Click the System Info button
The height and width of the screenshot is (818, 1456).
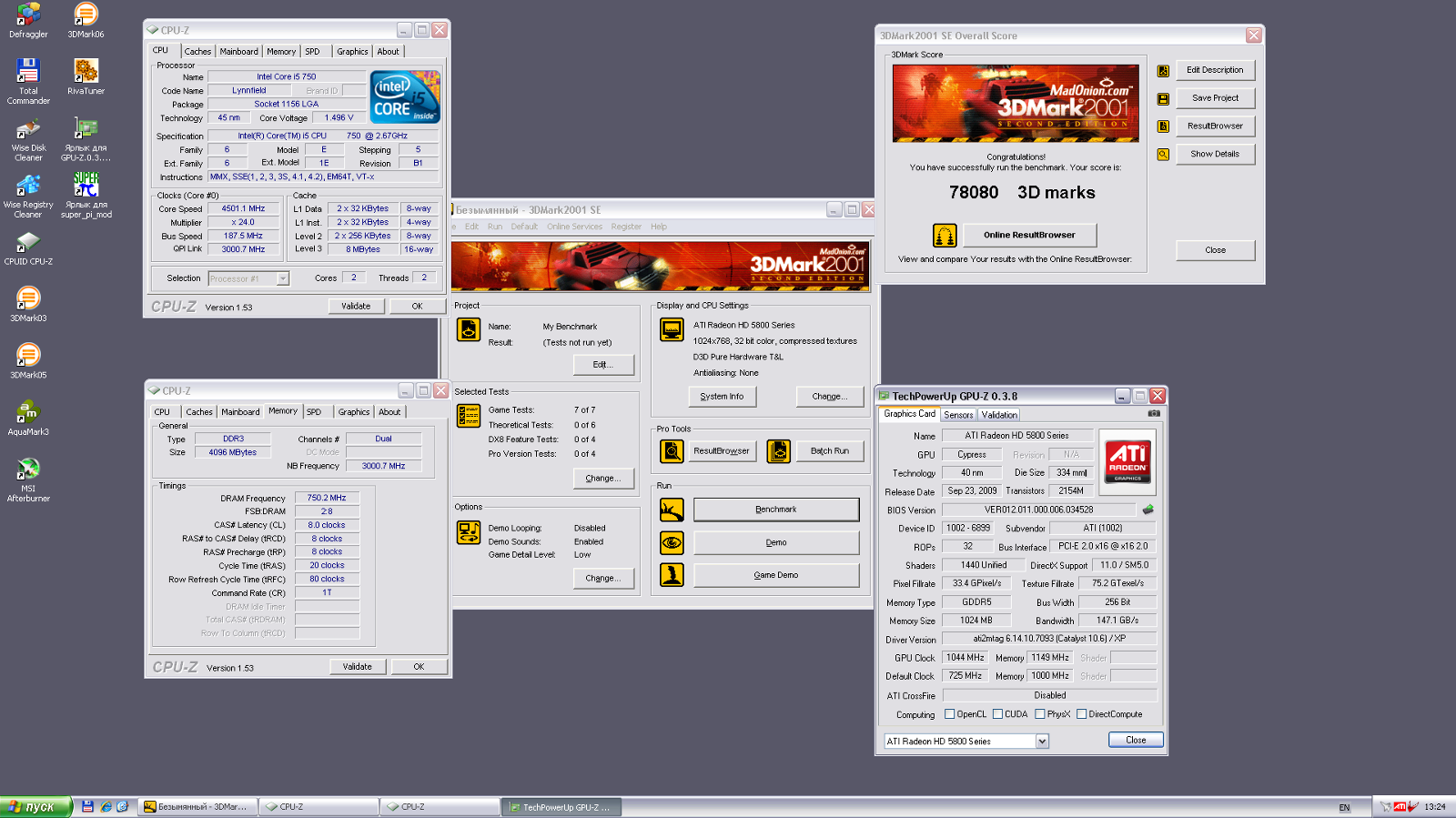point(722,397)
